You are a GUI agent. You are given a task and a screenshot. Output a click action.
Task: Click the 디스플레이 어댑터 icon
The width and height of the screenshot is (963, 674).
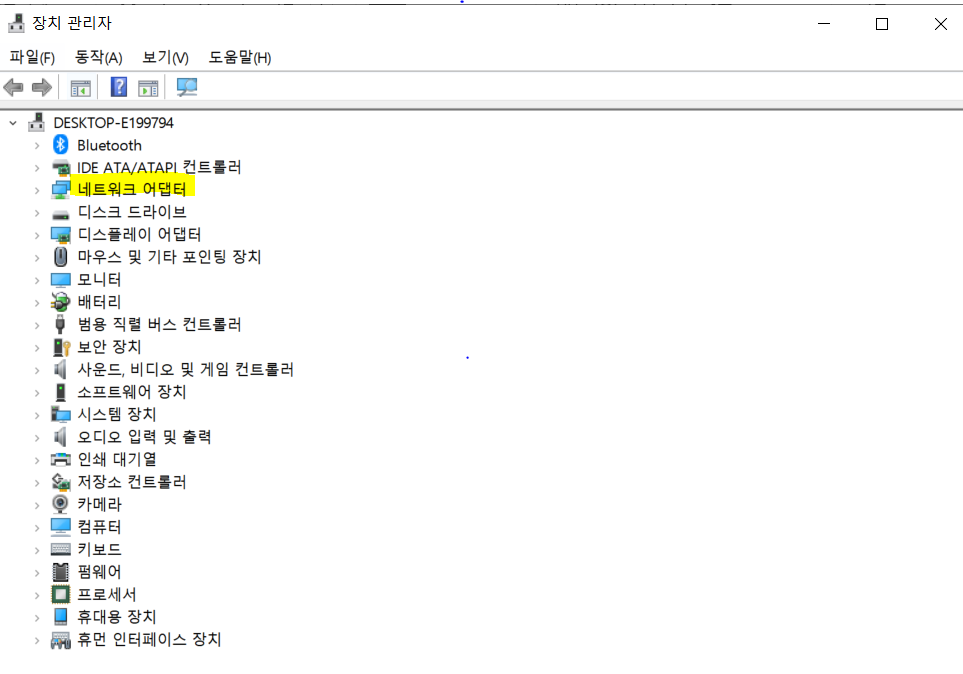point(60,235)
